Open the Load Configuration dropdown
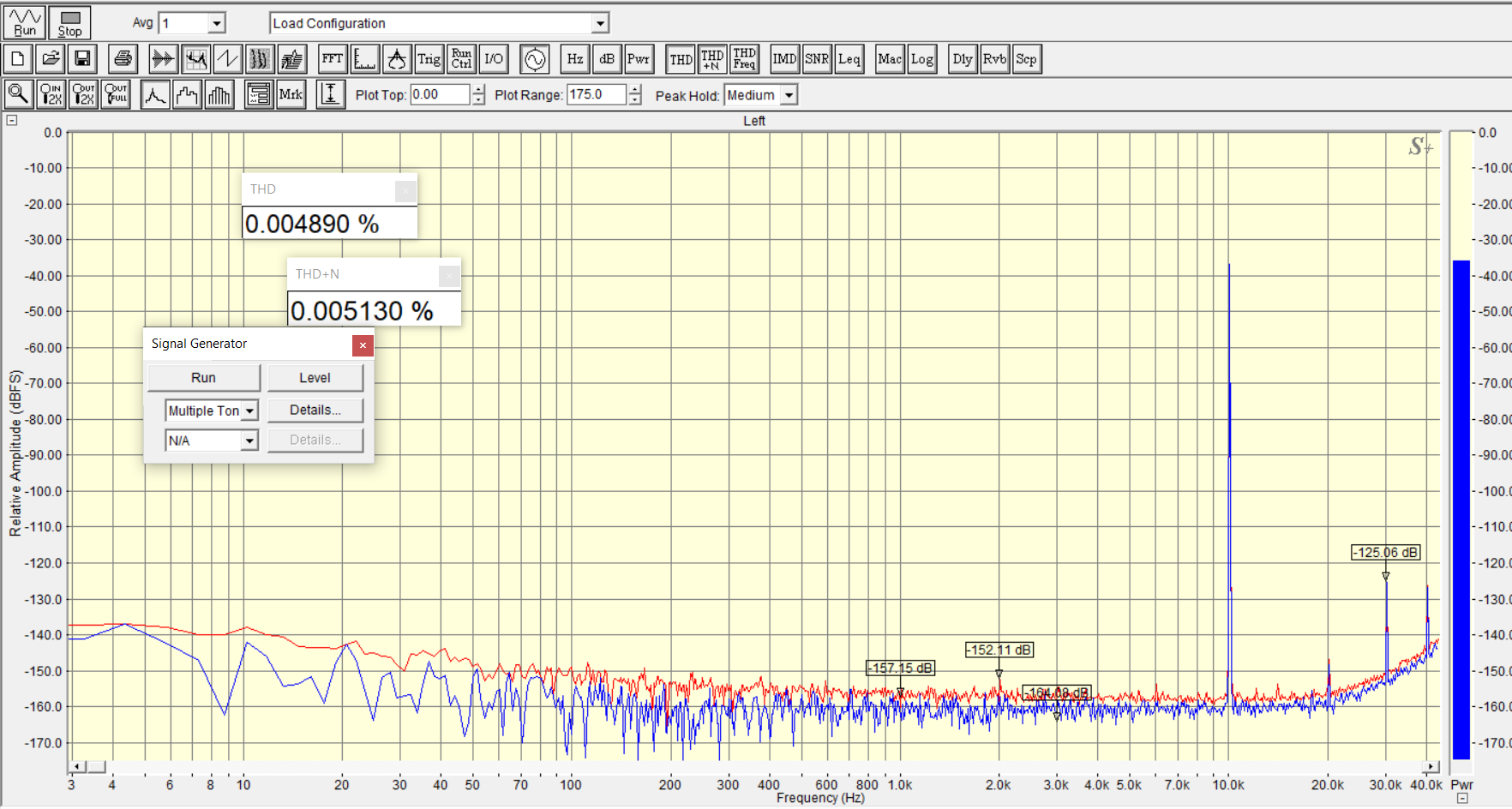This screenshot has height=809, width=1512. [600, 23]
